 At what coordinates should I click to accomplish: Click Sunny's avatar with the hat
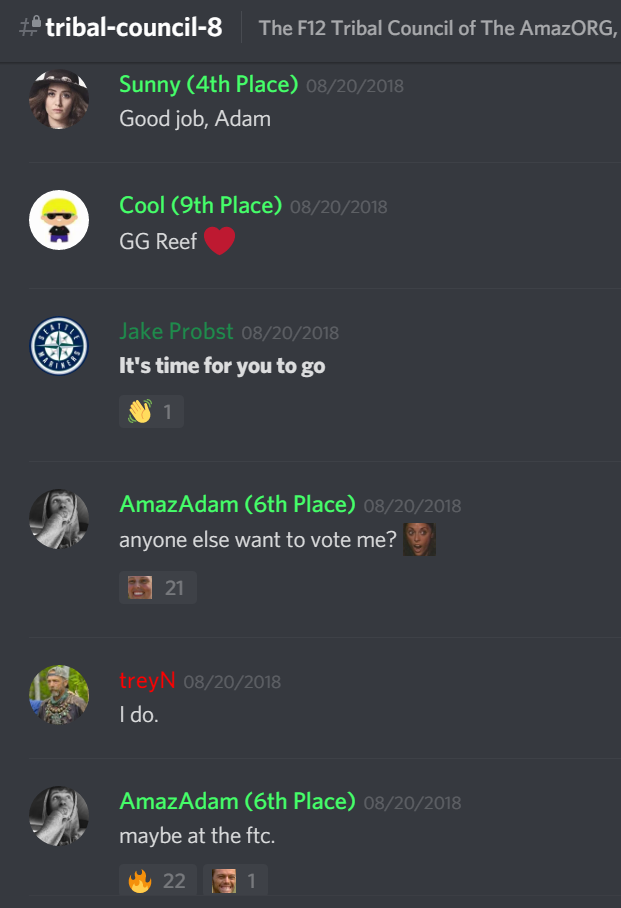click(x=59, y=99)
